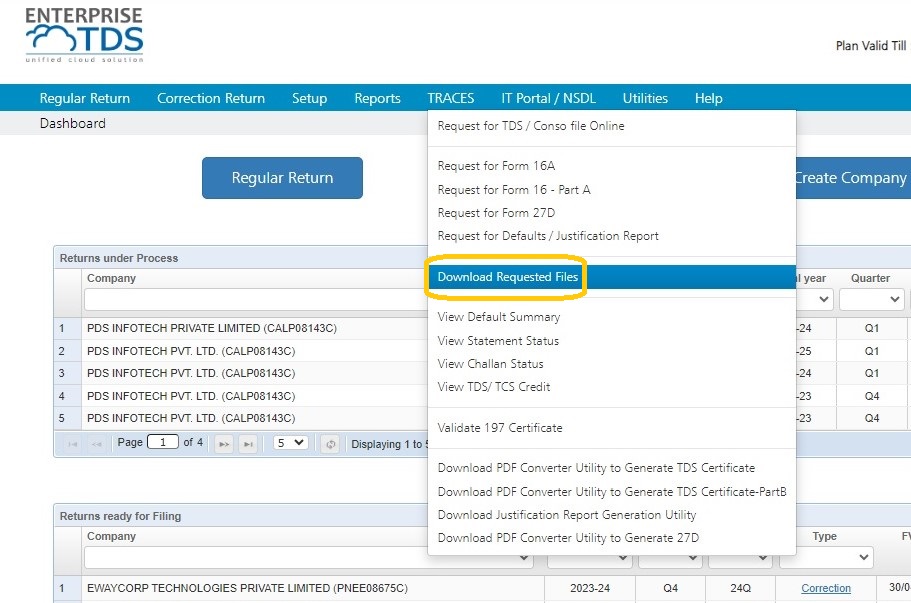Click the TRACES menu

pos(451,98)
